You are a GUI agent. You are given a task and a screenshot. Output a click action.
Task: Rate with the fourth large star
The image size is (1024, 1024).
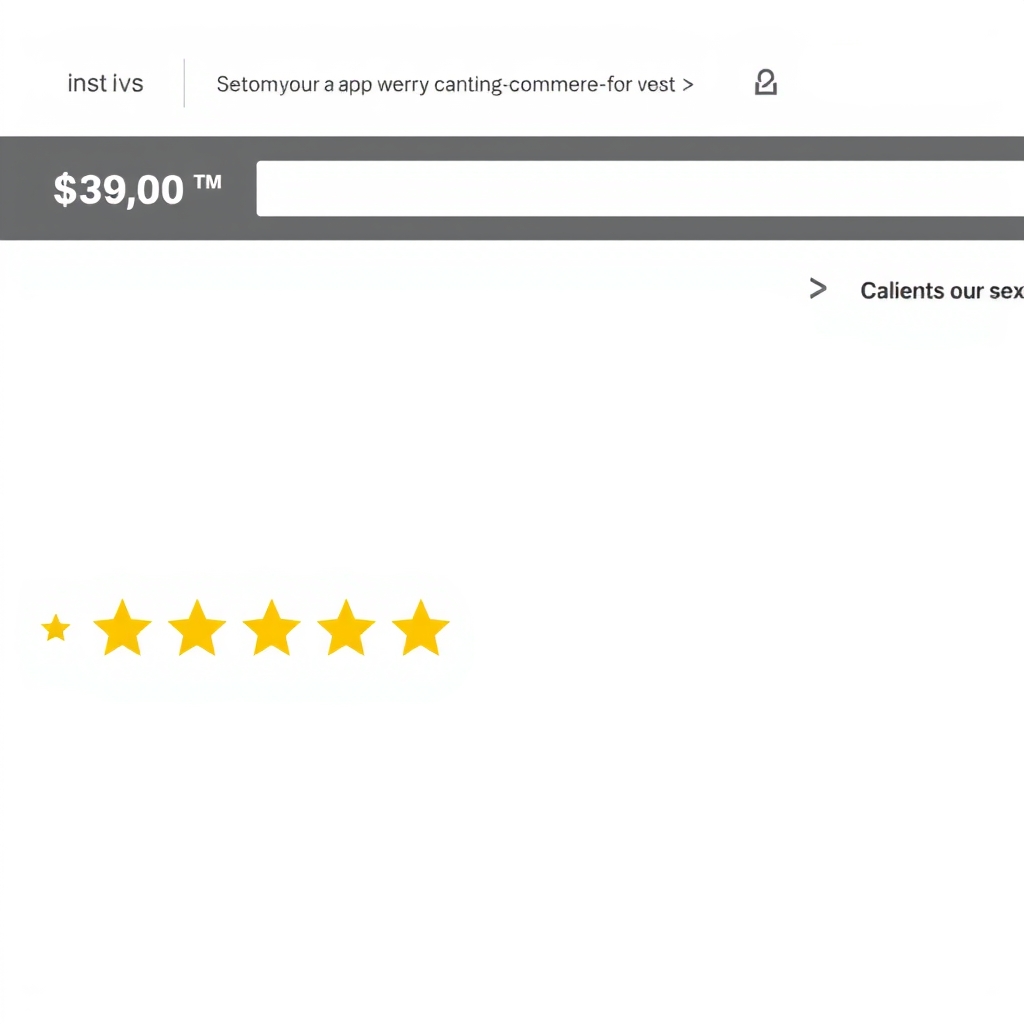(x=346, y=627)
